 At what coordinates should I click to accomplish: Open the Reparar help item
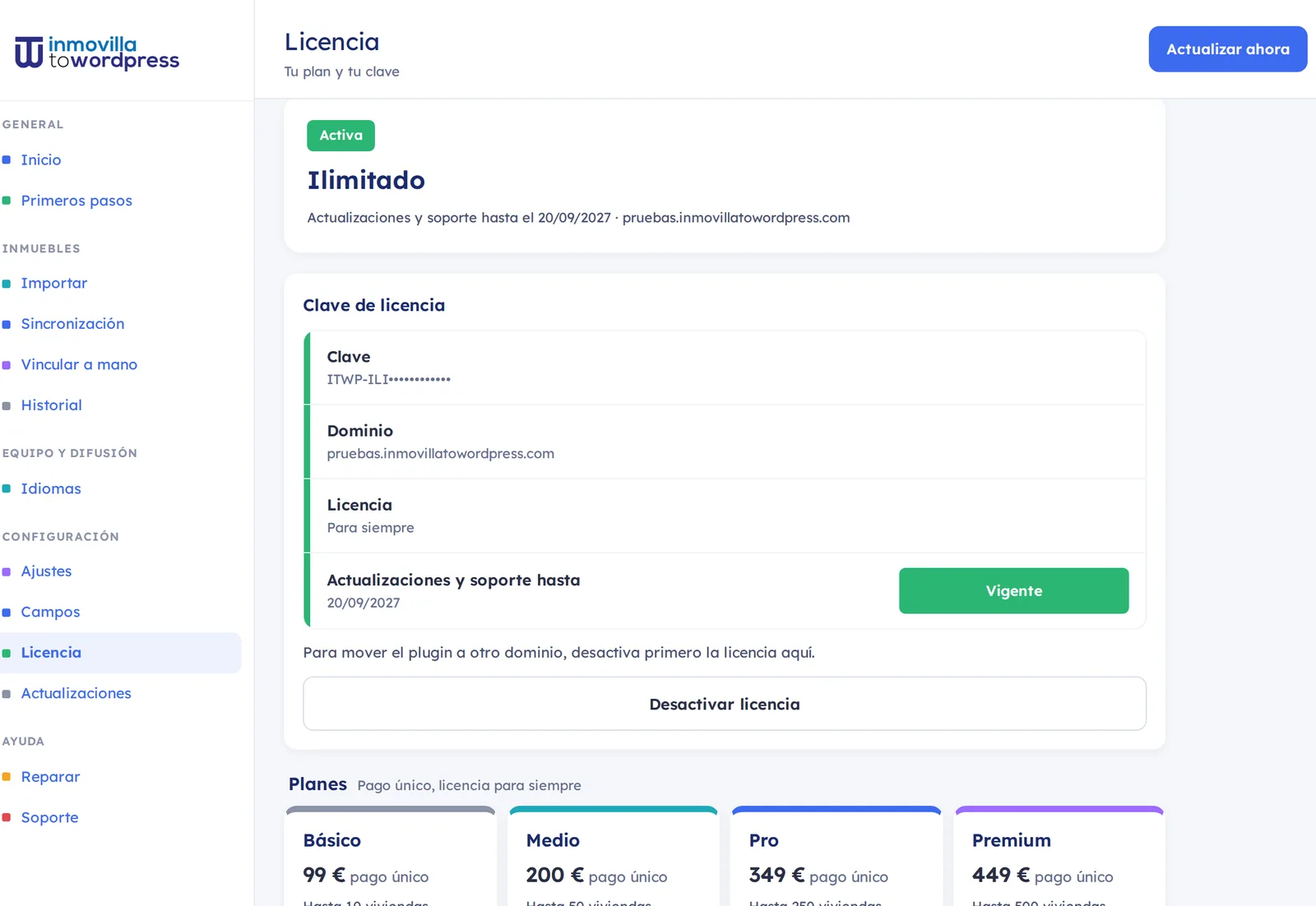pyautogui.click(x=50, y=777)
